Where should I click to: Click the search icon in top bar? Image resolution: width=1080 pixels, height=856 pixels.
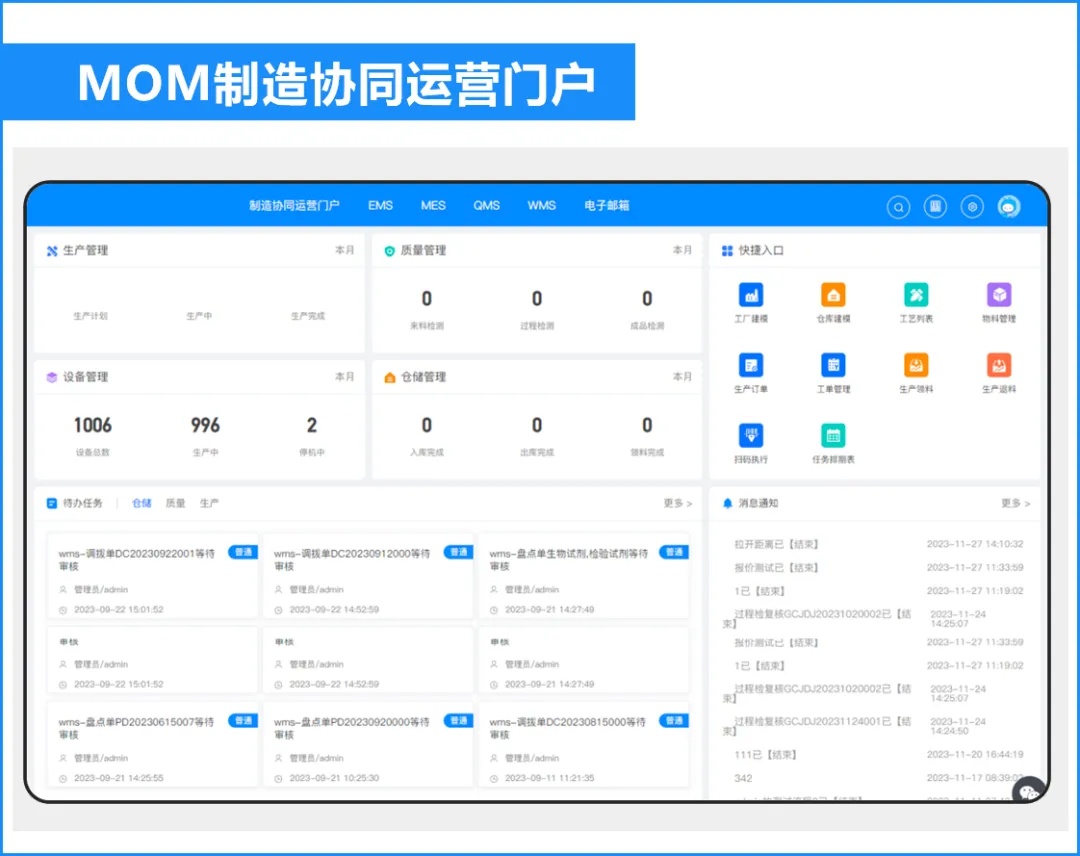(x=899, y=207)
